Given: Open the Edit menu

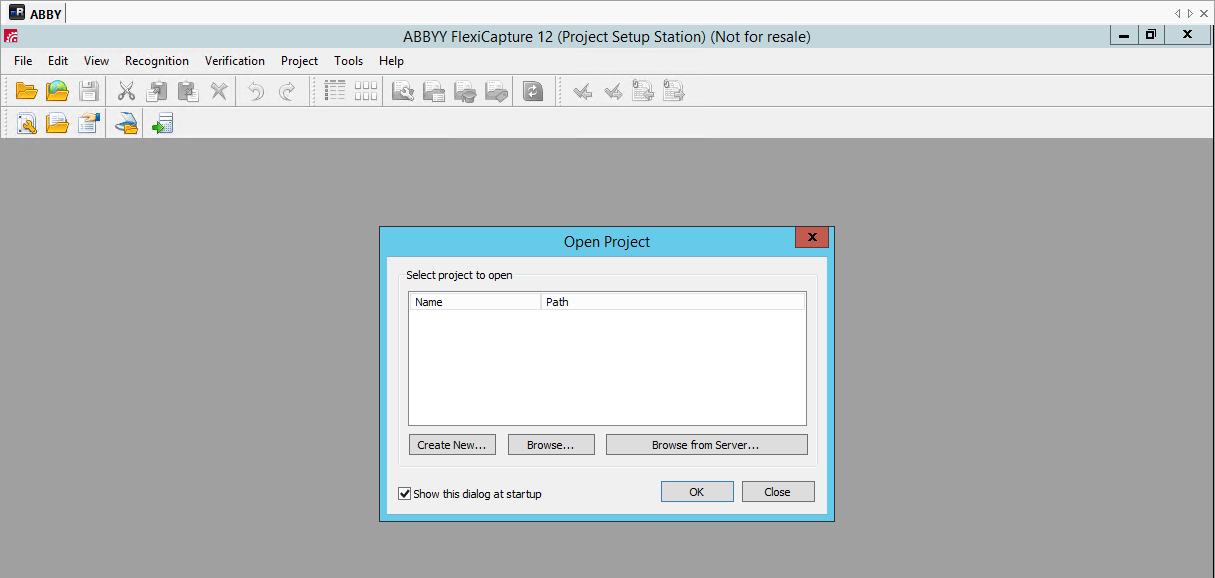Looking at the screenshot, I should (x=58, y=61).
